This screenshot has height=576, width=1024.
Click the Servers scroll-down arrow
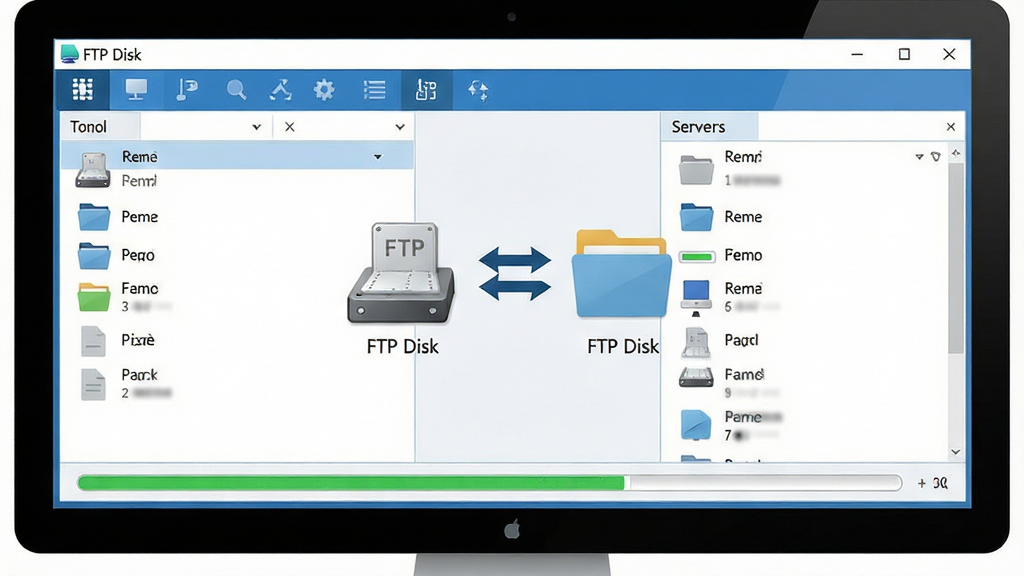(956, 452)
